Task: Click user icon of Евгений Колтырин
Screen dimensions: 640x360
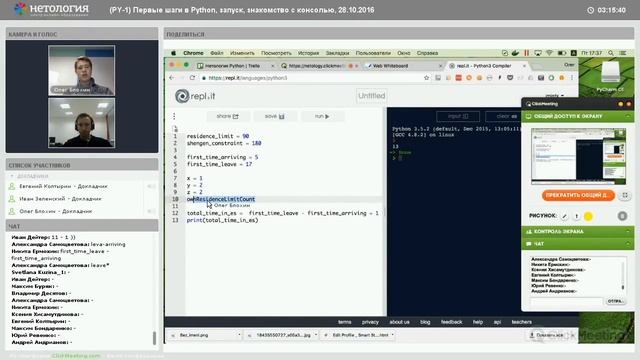Action: point(12,186)
